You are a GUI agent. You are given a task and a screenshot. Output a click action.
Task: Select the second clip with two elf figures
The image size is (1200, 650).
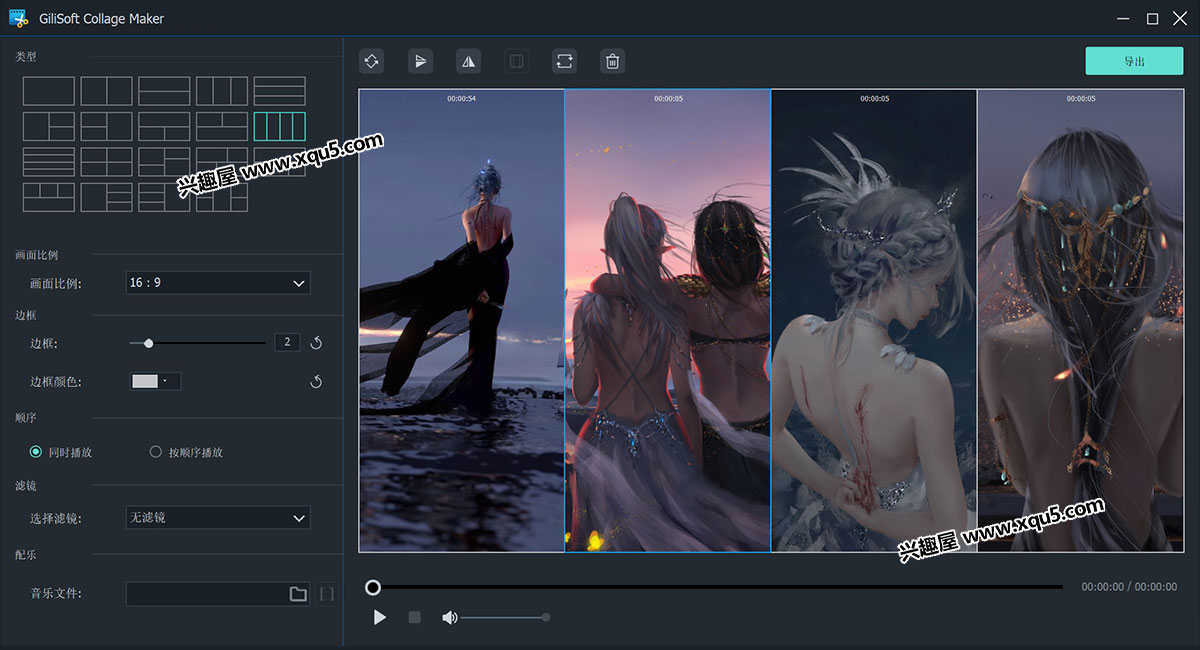pyautogui.click(x=667, y=320)
